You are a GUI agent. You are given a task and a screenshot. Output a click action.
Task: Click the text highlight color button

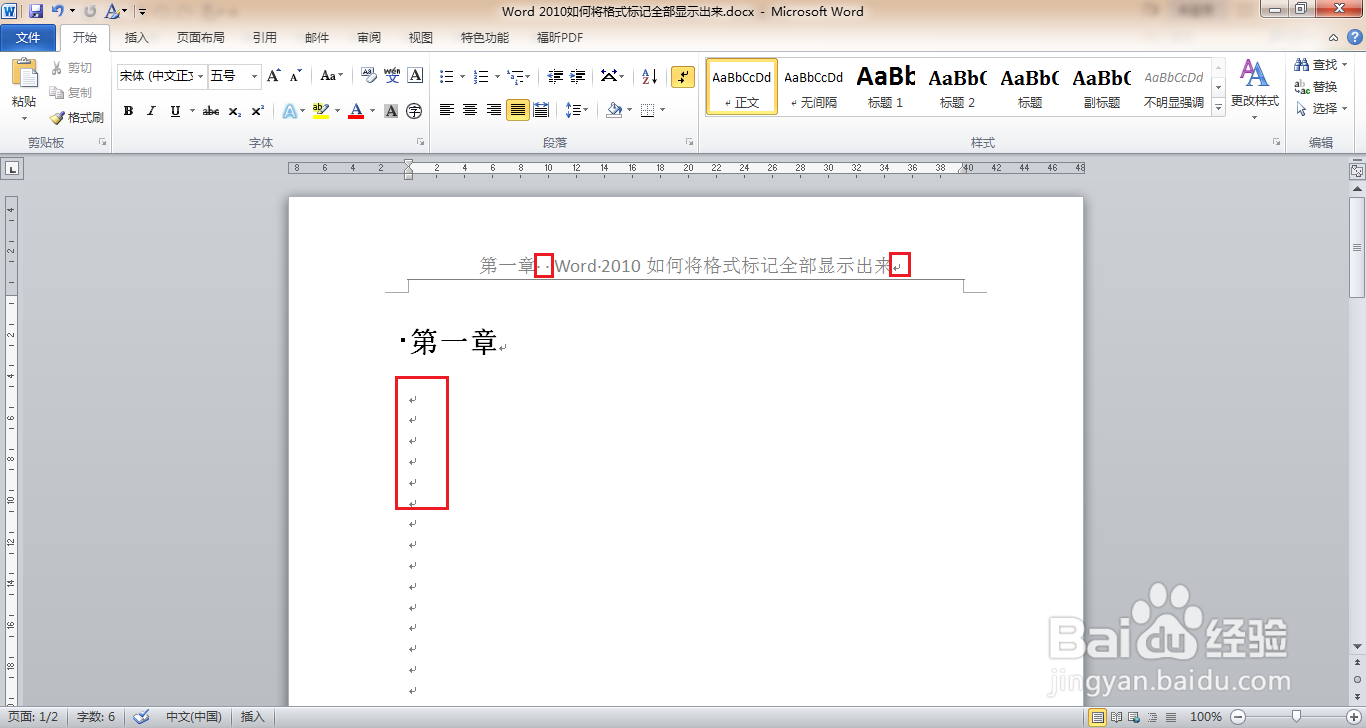pos(320,111)
